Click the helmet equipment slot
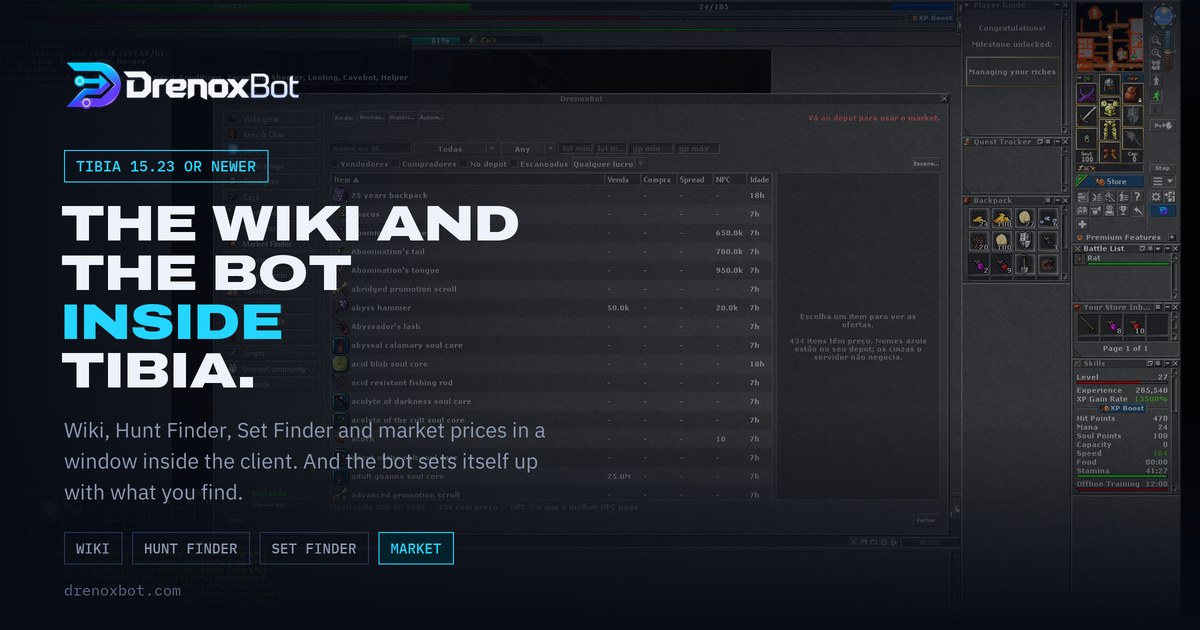This screenshot has height=630, width=1200. [1109, 85]
